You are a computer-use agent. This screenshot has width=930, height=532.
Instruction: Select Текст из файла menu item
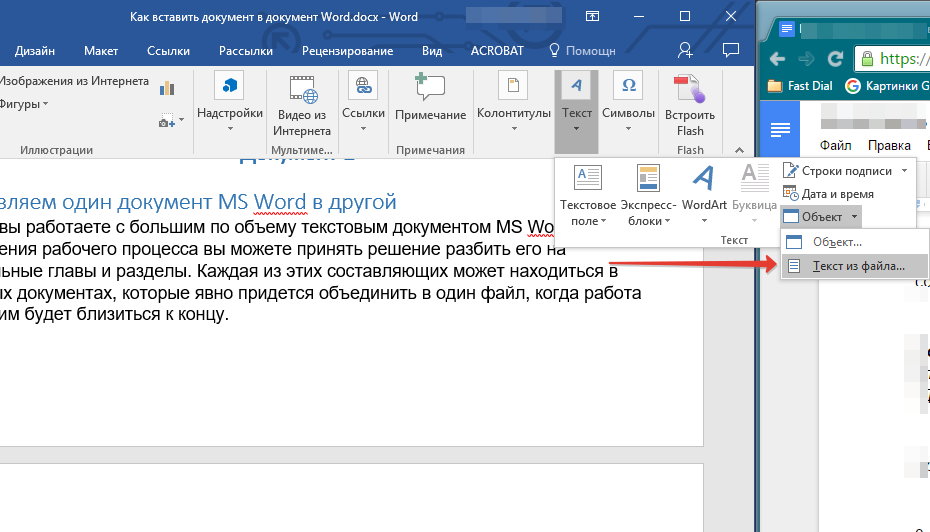point(858,266)
